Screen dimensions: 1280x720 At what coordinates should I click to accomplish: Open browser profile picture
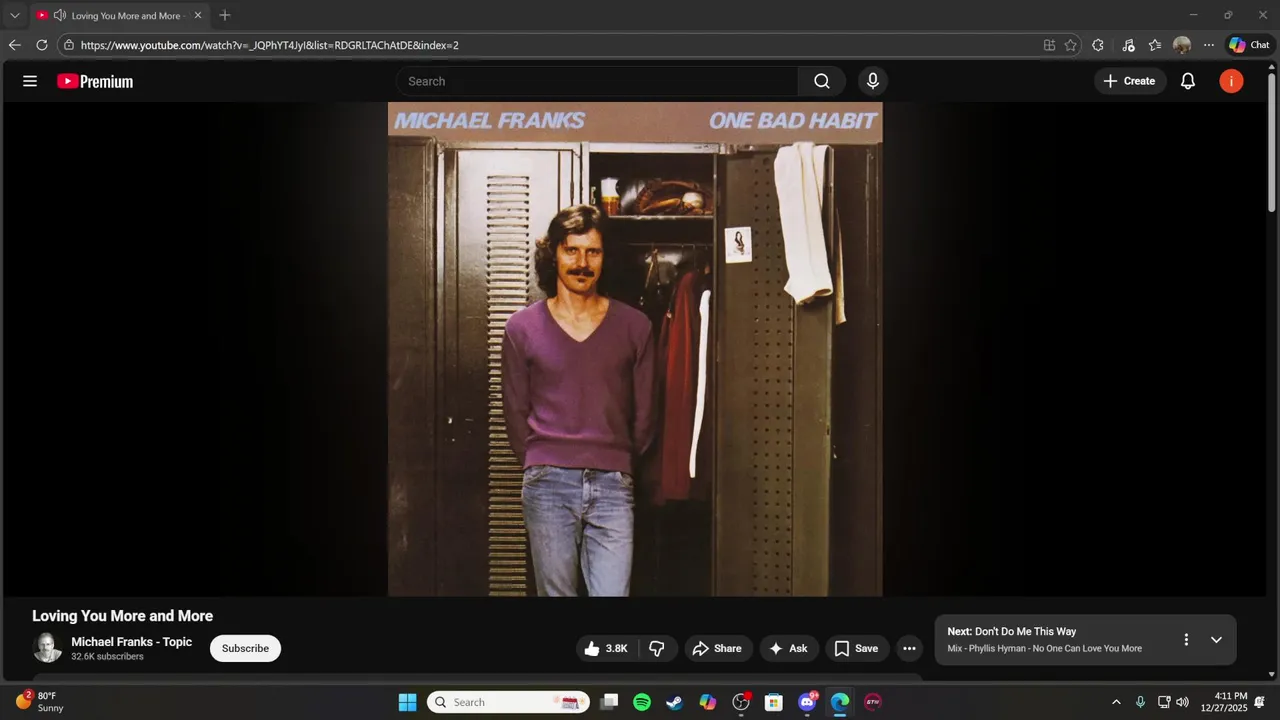point(1182,45)
